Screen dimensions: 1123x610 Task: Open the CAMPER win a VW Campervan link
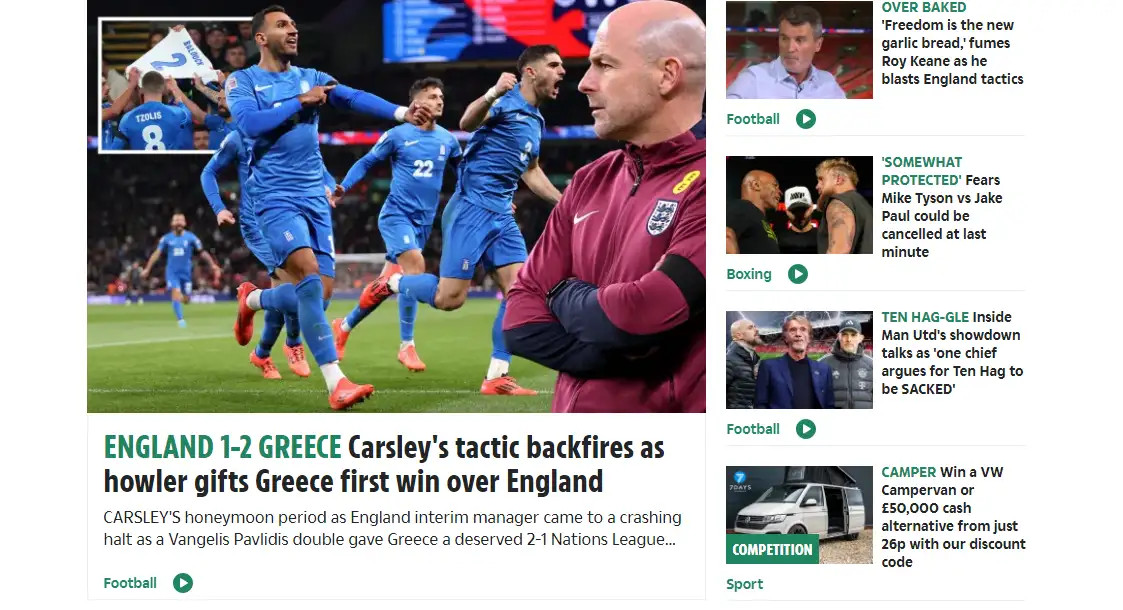pos(953,517)
